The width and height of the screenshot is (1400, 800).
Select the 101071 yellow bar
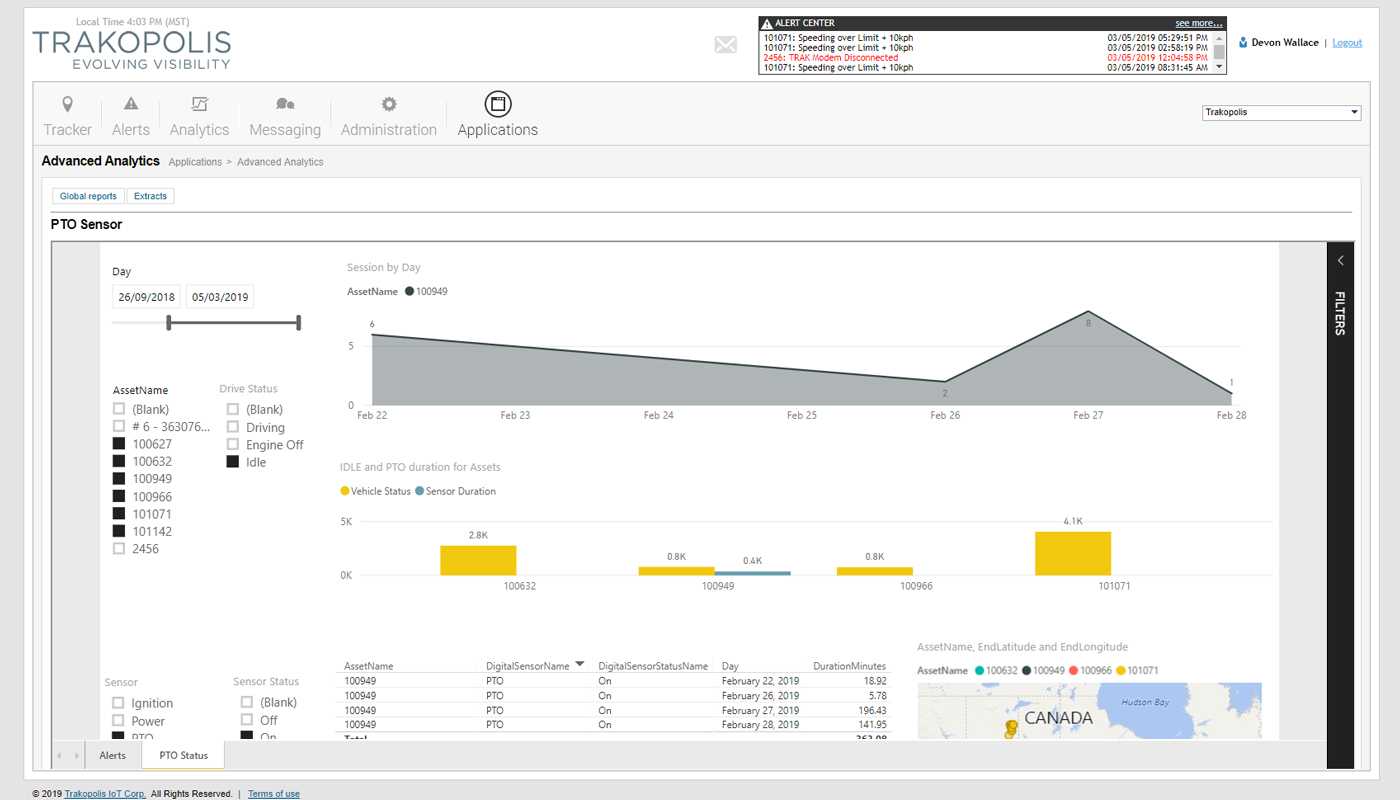point(1073,553)
